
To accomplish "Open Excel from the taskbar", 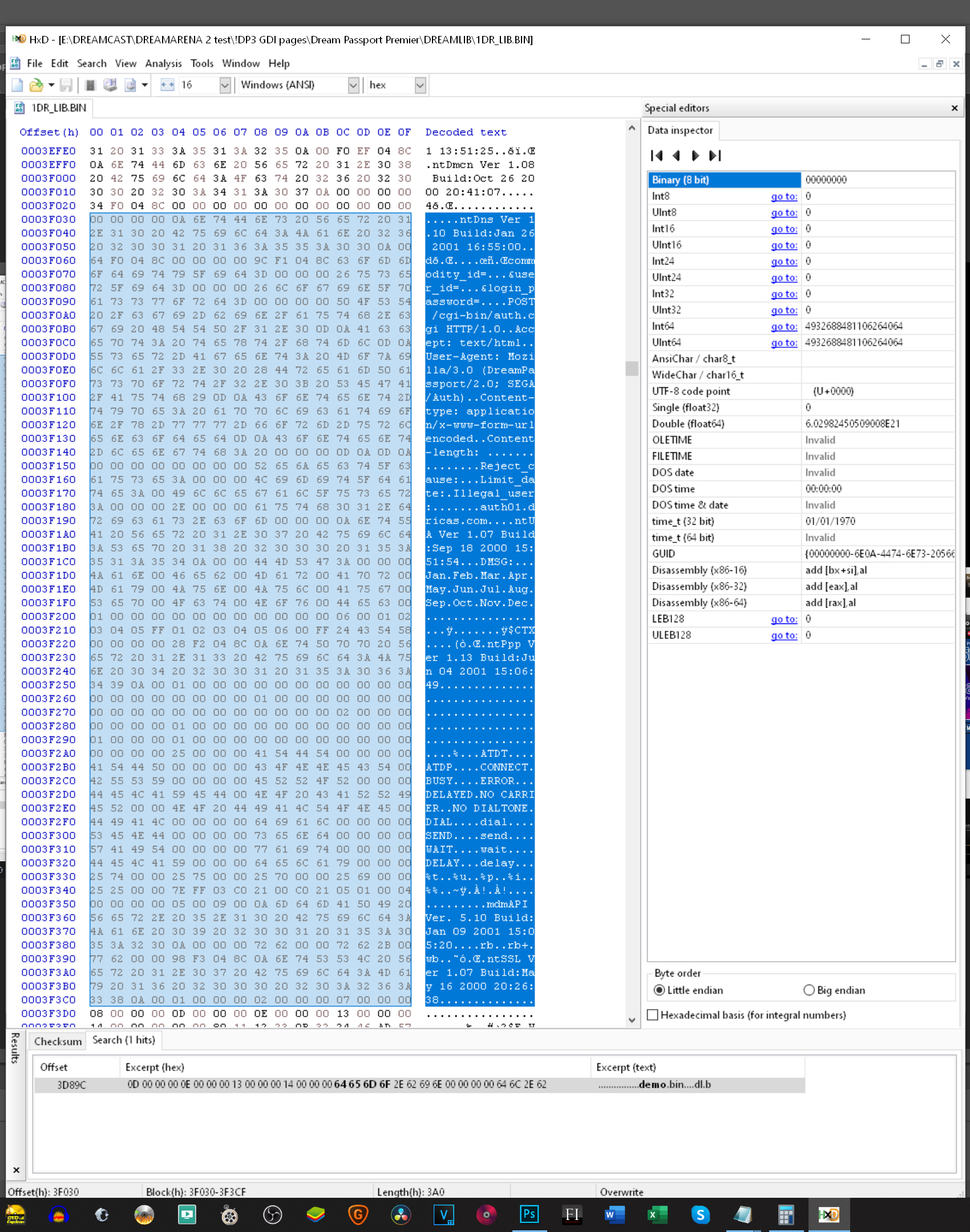I will (x=657, y=1215).
